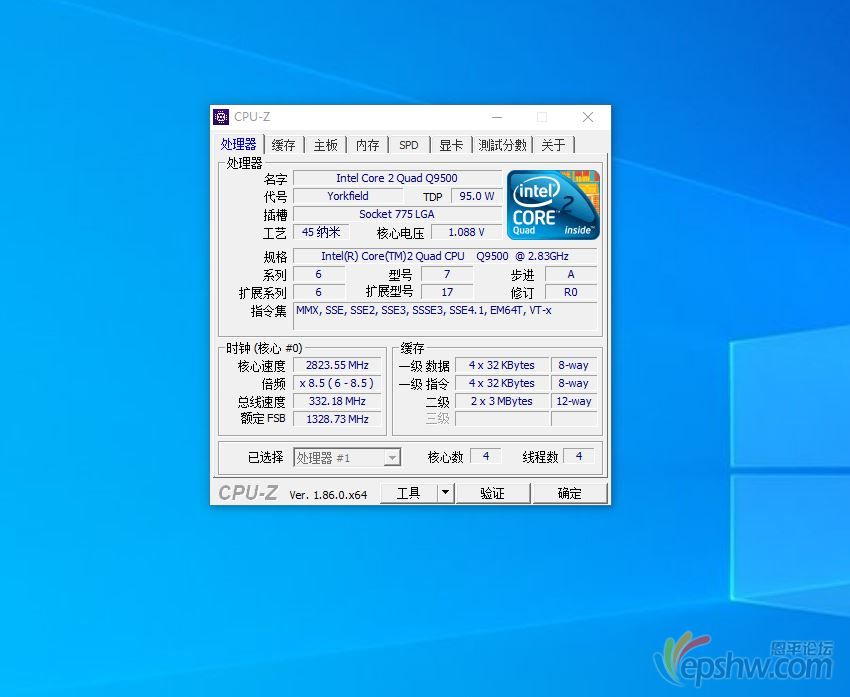Click the Ver. 1.86.0.x64 version text
This screenshot has width=850, height=697.
(x=328, y=495)
